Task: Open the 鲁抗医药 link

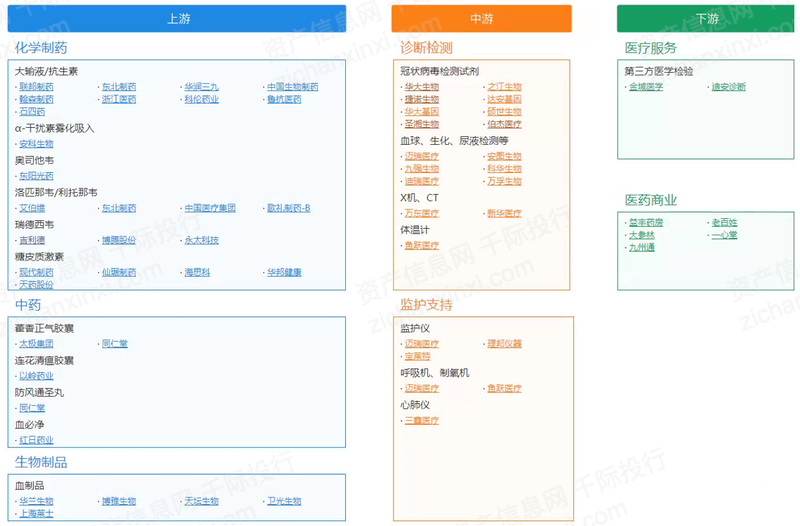Action: pos(284,99)
